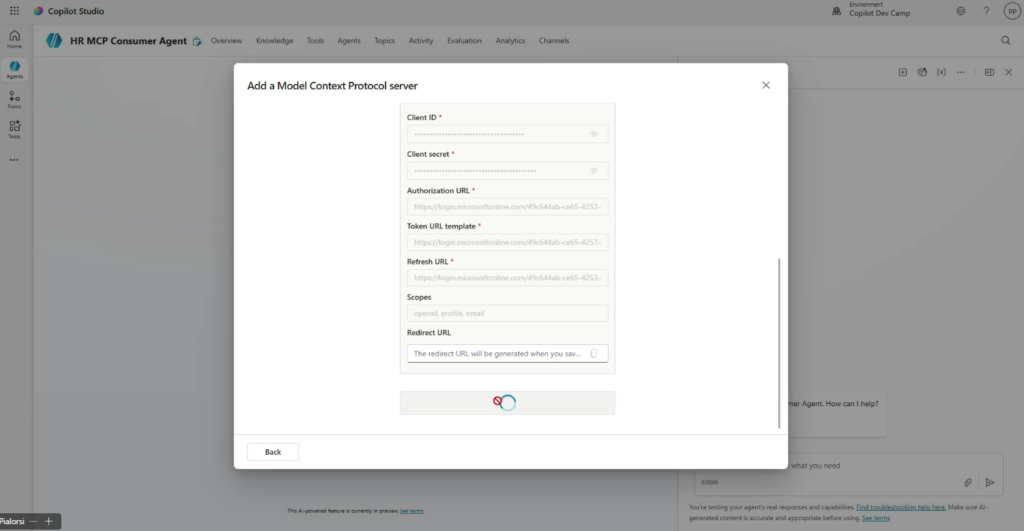This screenshot has width=1024, height=531.
Task: Focus the Refresh URL field
Action: (507, 278)
